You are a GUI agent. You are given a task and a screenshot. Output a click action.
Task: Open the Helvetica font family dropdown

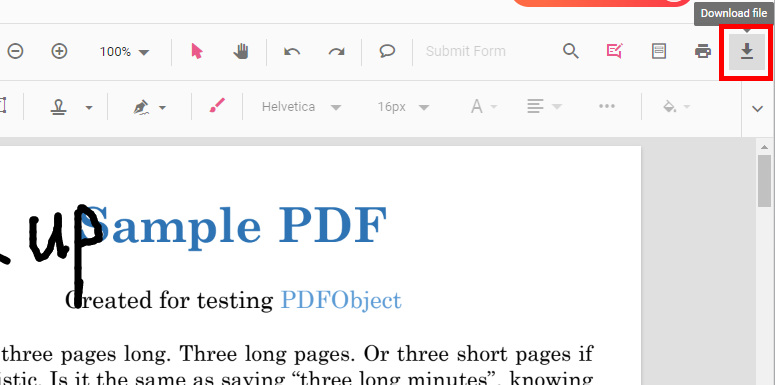pyautogui.click(x=301, y=107)
